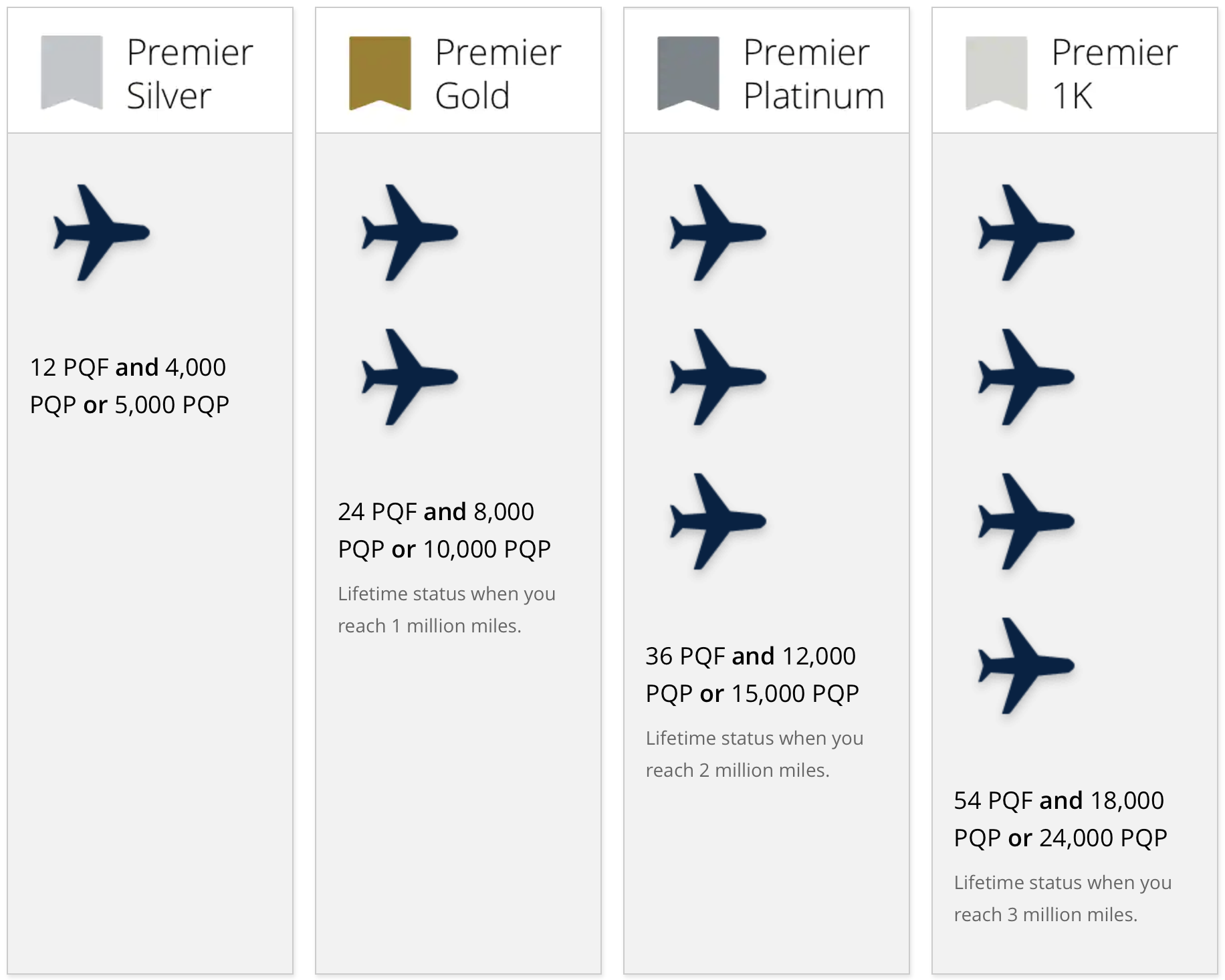Click the gold Premier Gold badge icon

pos(380,73)
